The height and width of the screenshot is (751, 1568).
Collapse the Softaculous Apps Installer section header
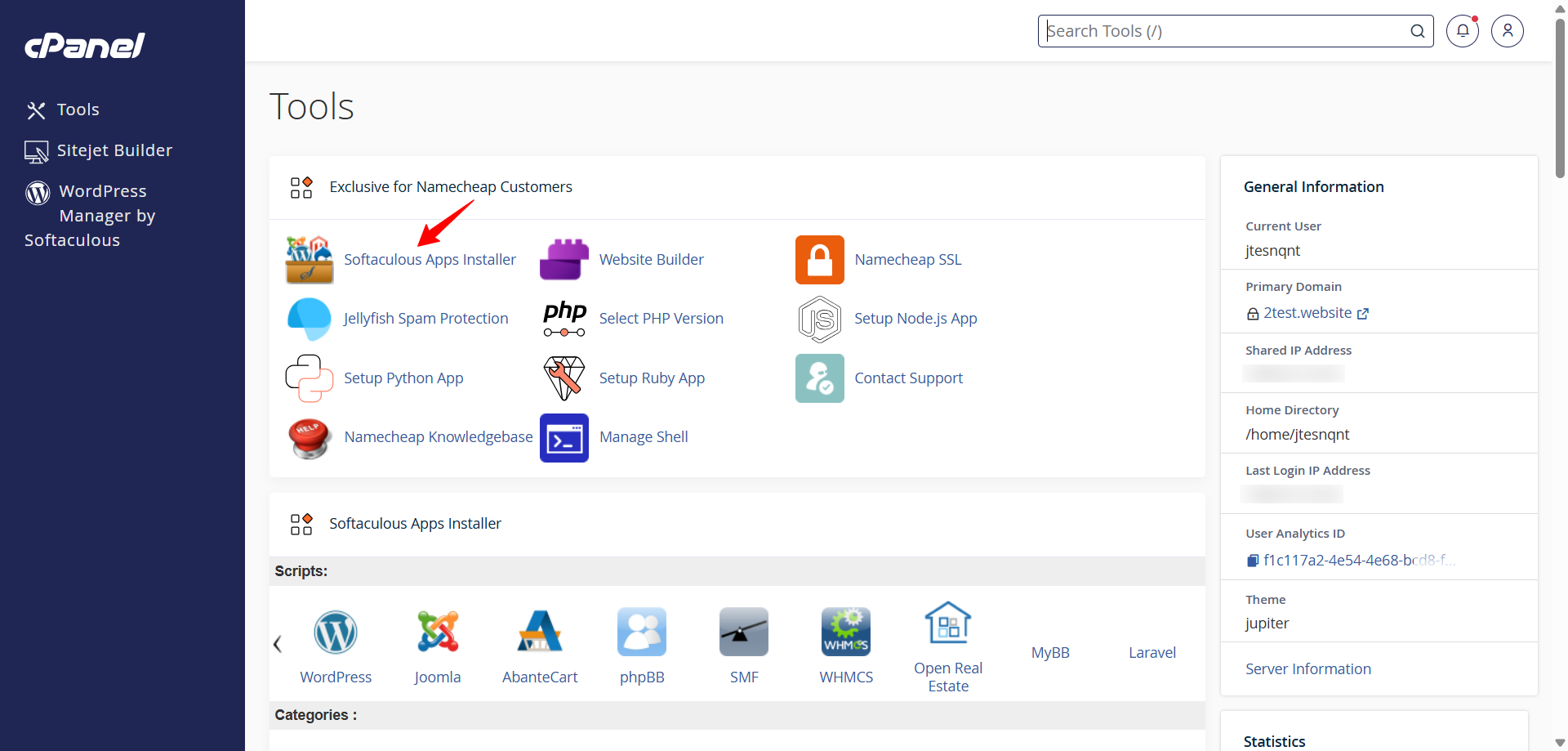click(x=737, y=524)
